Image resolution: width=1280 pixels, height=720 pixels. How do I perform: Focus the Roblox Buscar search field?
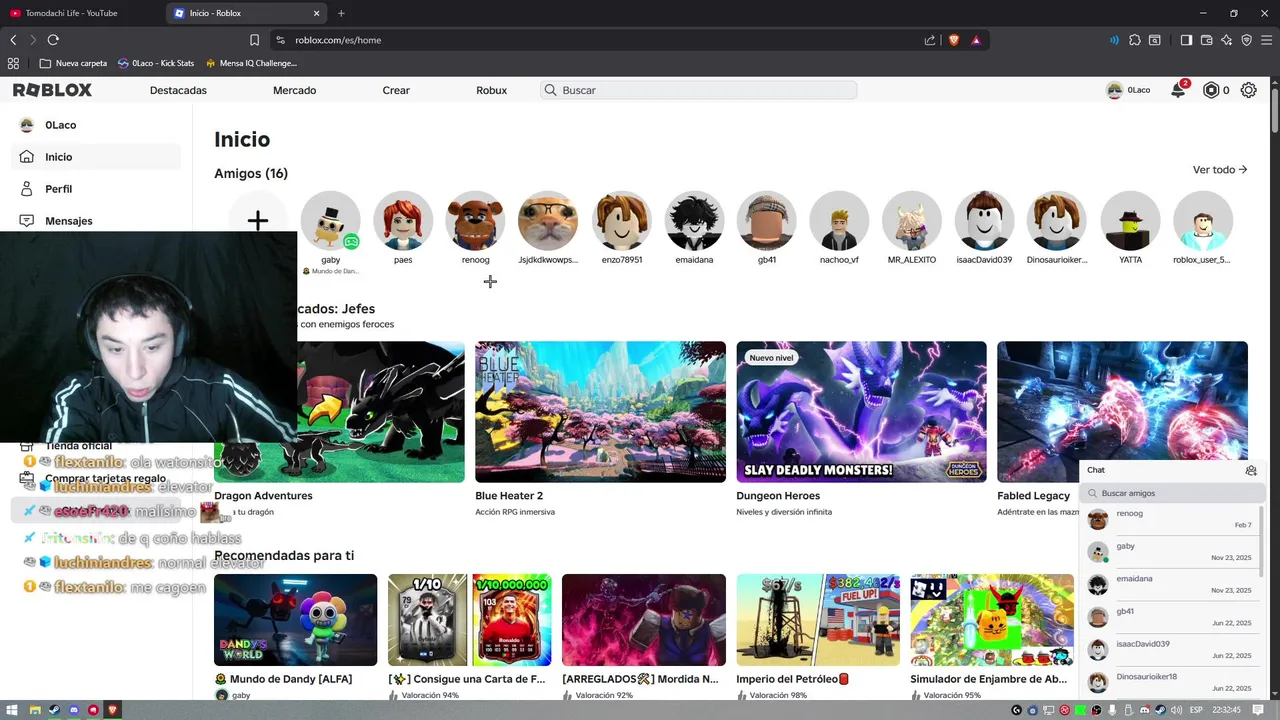699,90
